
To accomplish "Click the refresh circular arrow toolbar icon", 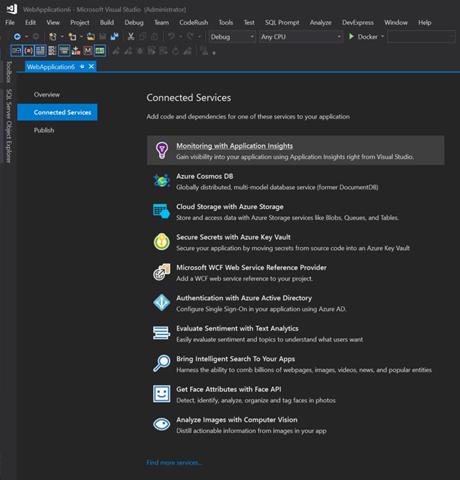I will click(176, 51).
